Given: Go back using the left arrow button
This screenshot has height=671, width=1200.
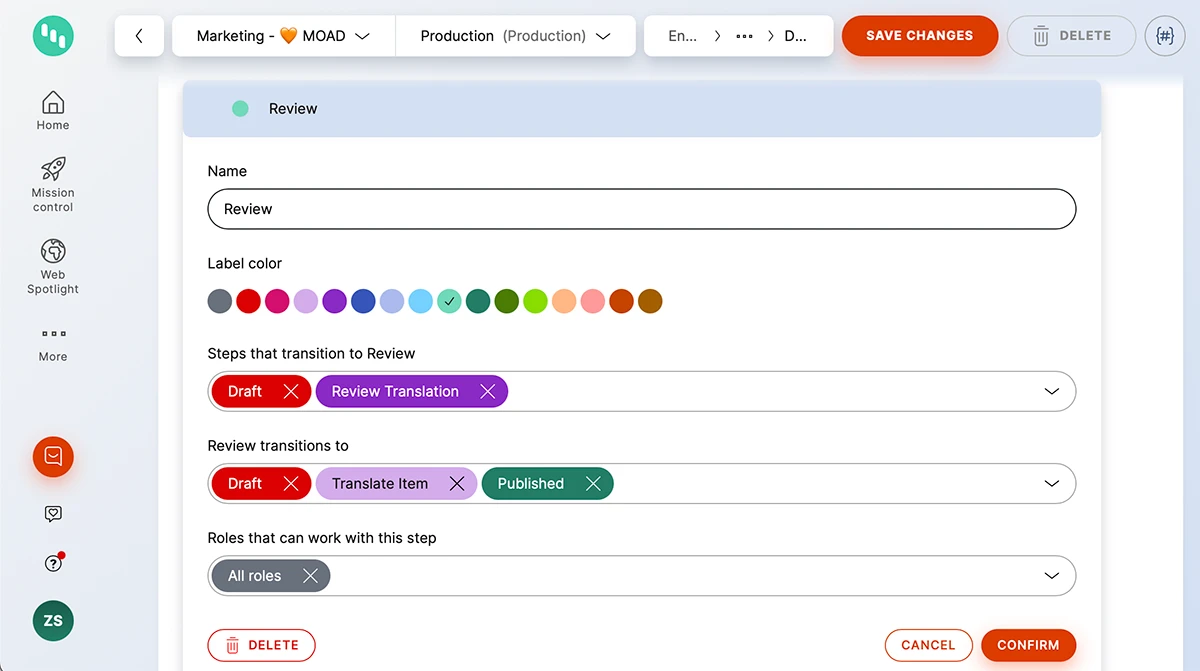Looking at the screenshot, I should [x=139, y=36].
